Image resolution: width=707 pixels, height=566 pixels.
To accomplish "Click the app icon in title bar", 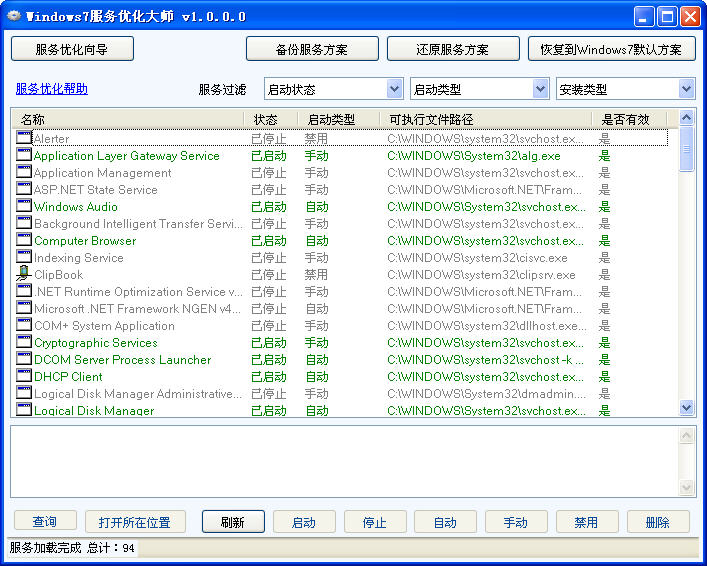I will [14, 16].
